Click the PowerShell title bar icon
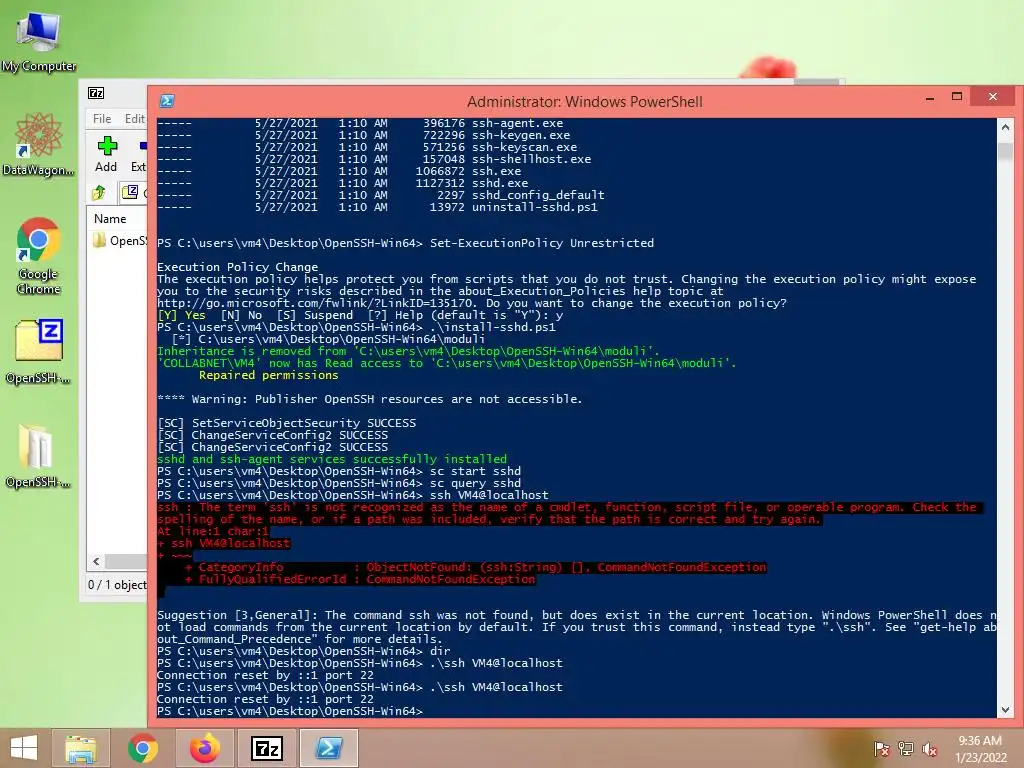 coord(167,101)
